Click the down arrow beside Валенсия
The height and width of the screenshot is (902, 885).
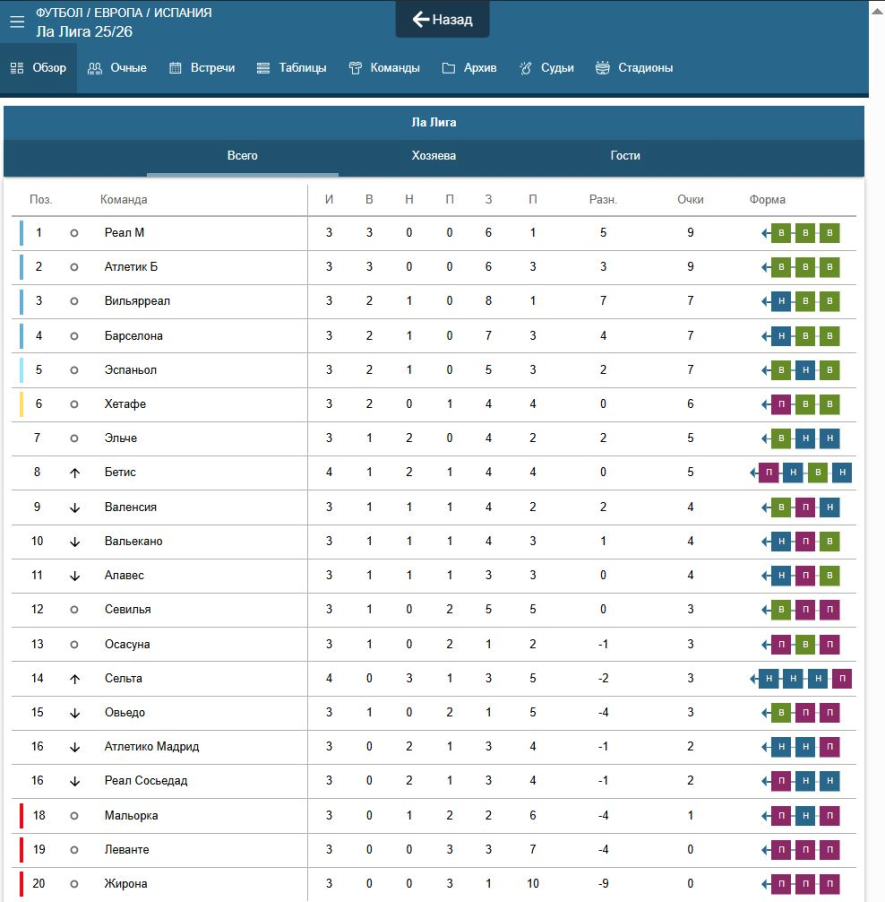(74, 507)
